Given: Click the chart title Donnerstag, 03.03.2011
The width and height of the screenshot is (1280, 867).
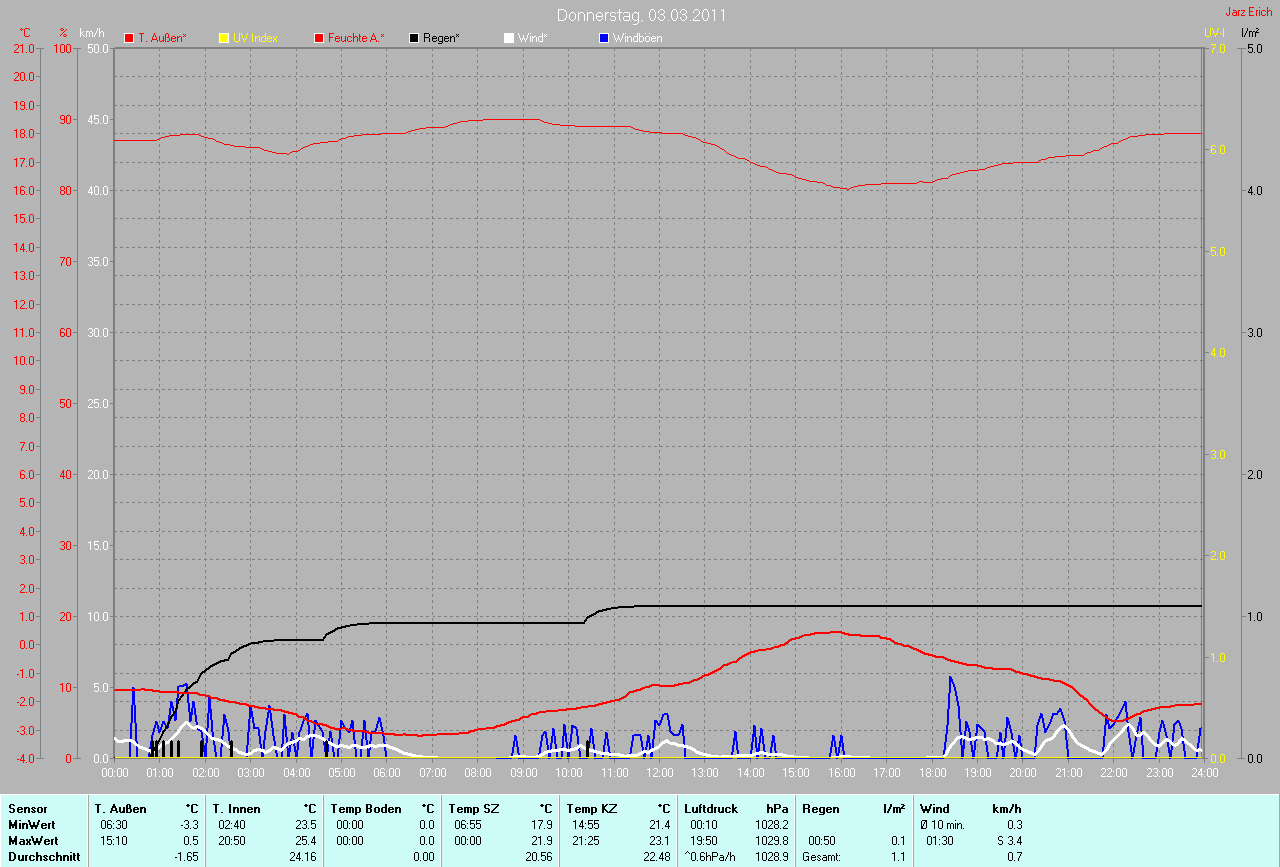Looking at the screenshot, I should pos(641,15).
